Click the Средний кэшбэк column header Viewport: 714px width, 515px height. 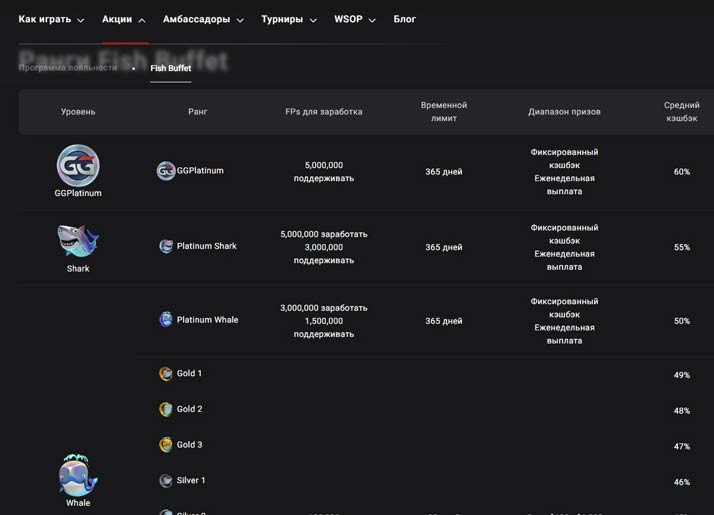[x=681, y=112]
